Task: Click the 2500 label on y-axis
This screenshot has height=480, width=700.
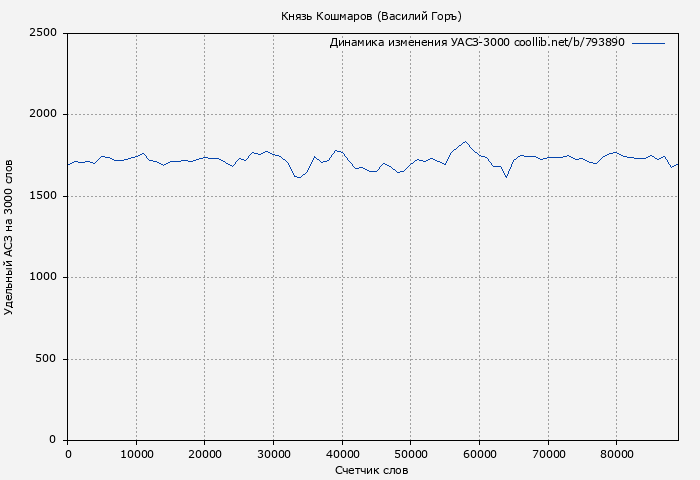Action: [x=43, y=33]
